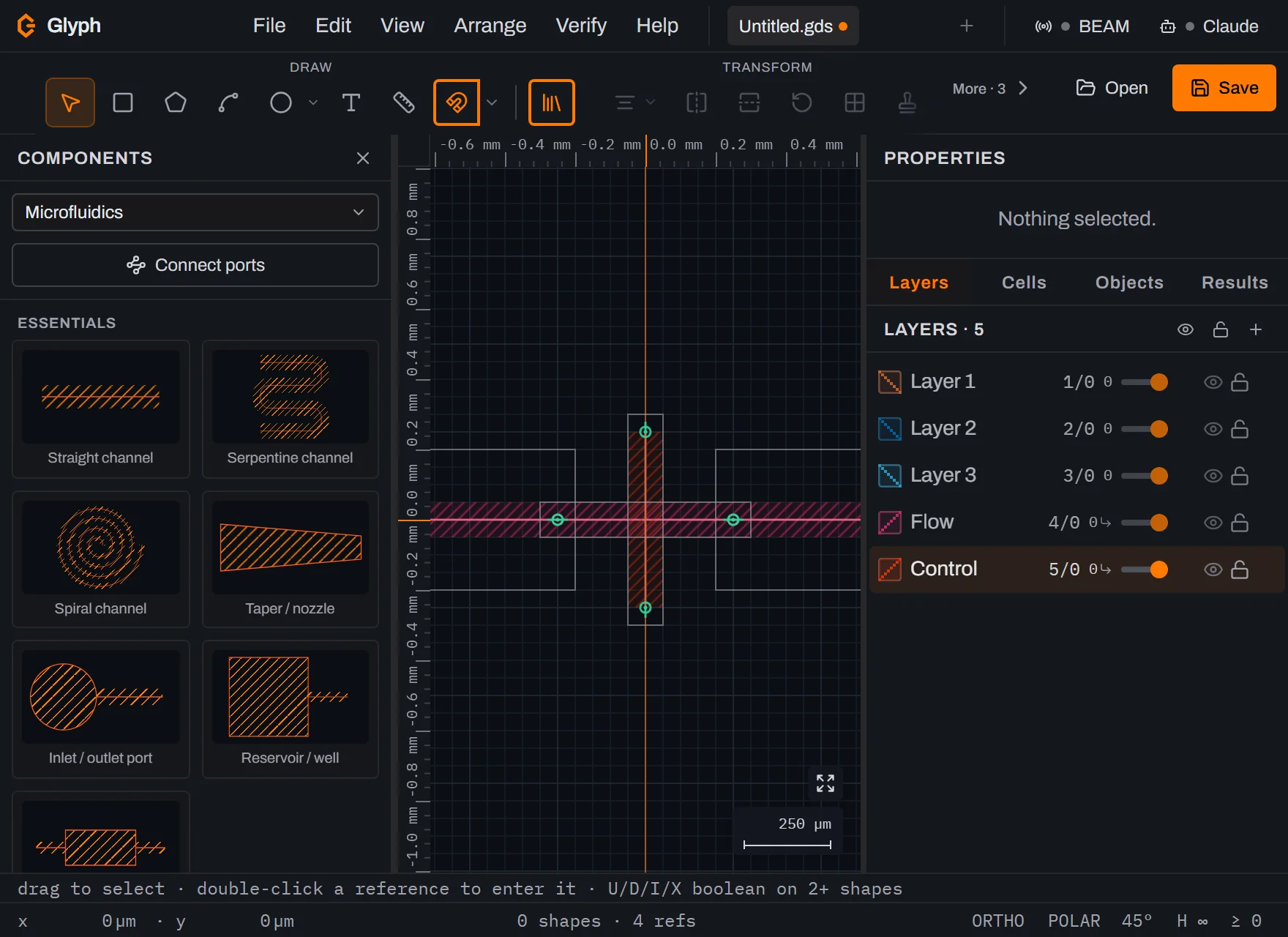
Task: Click the Save button
Action: coord(1224,88)
